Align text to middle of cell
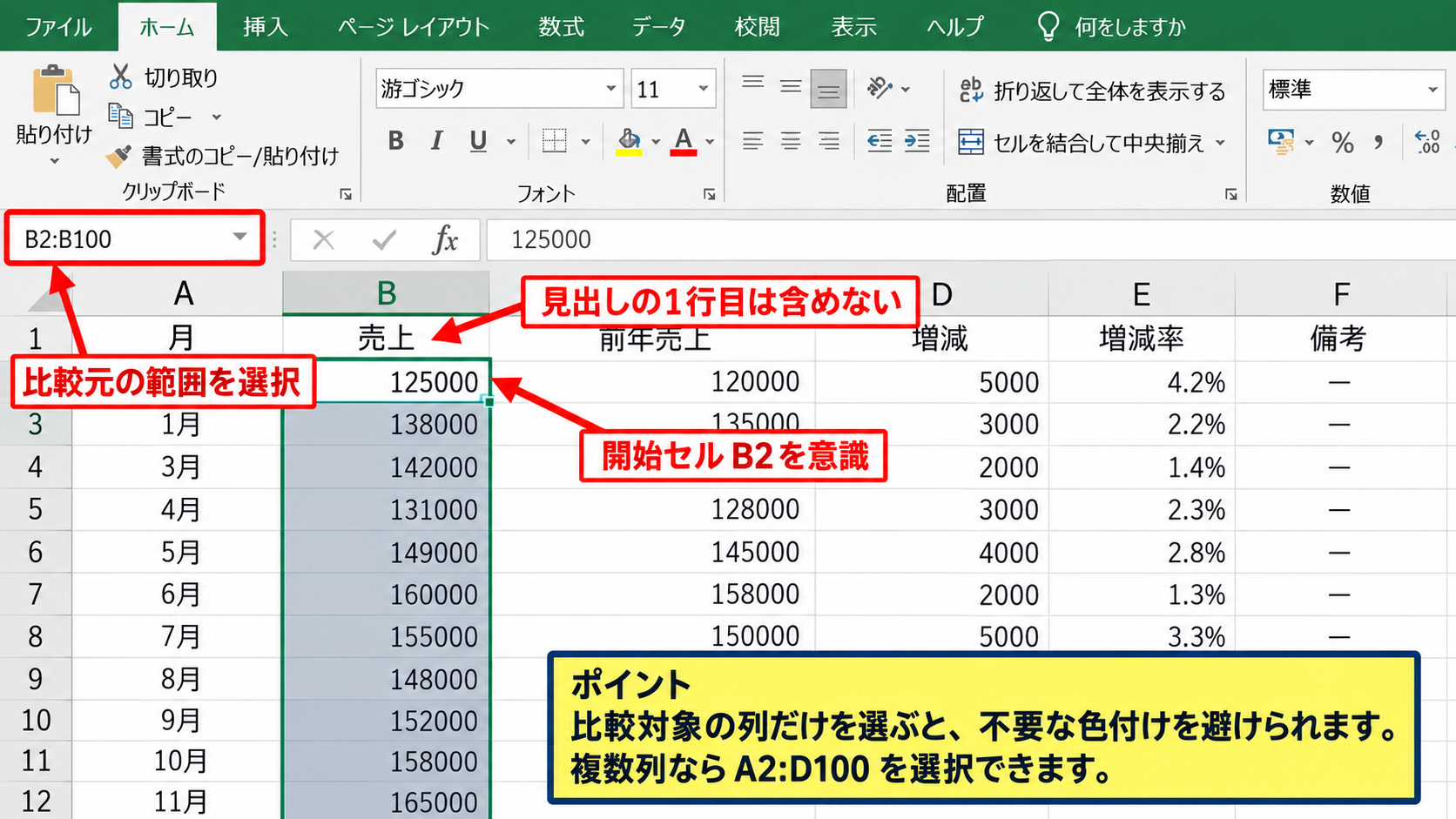 click(x=791, y=87)
